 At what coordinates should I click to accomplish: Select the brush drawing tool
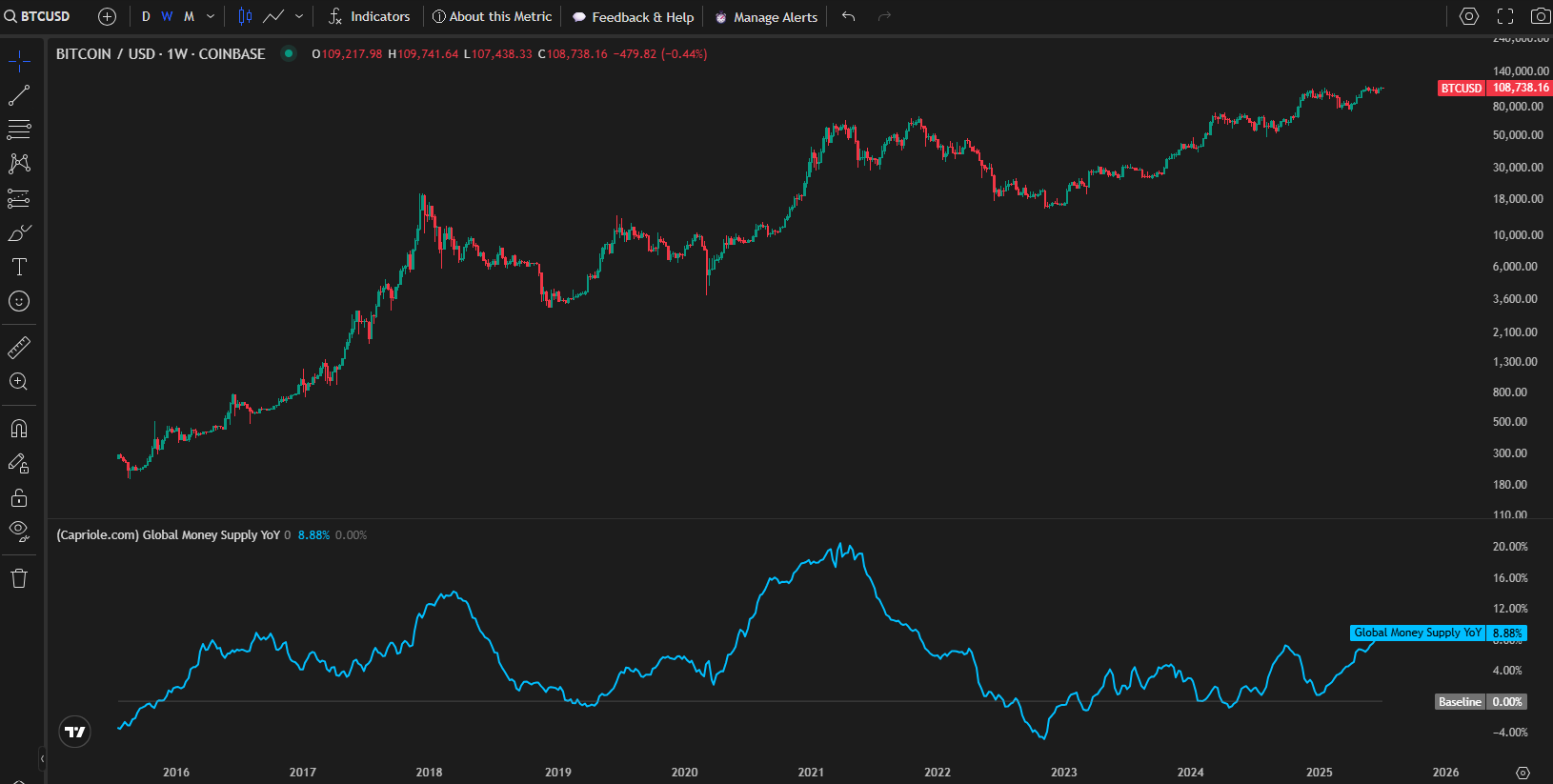(19, 233)
